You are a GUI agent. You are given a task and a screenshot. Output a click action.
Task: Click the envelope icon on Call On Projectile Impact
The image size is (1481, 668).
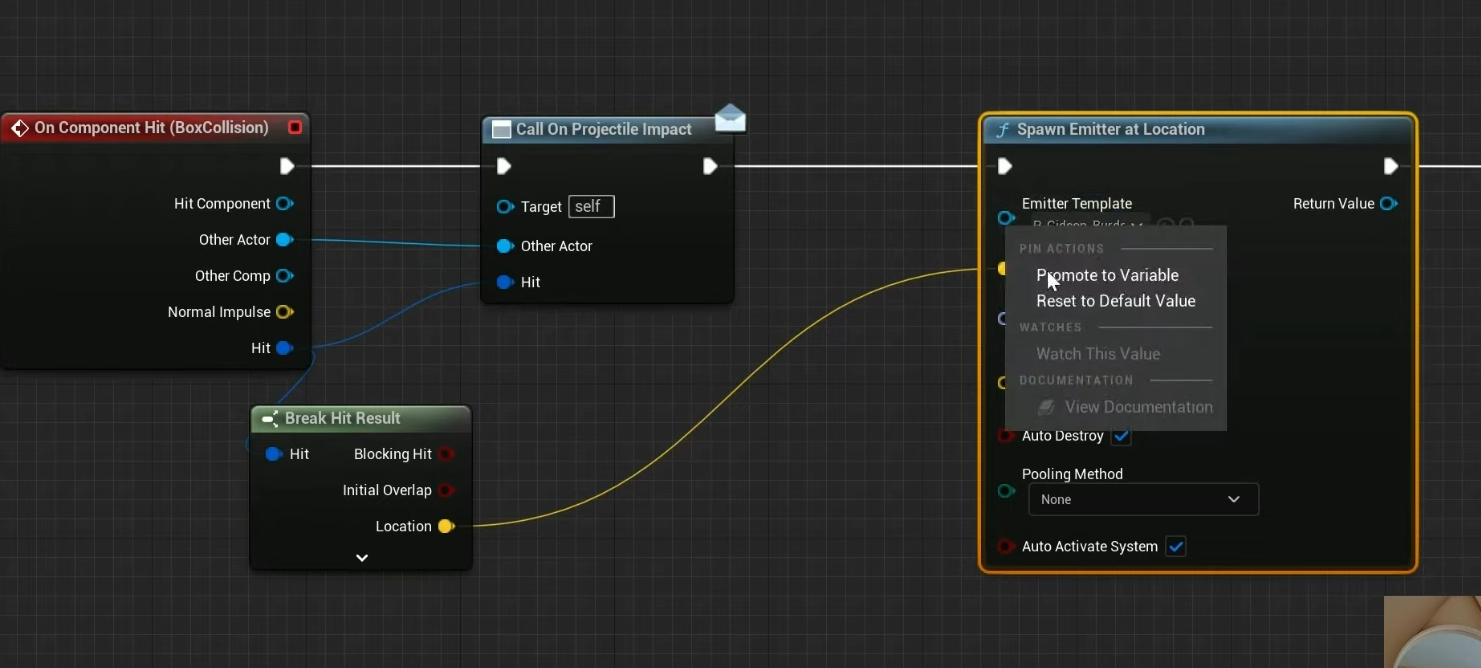730,119
